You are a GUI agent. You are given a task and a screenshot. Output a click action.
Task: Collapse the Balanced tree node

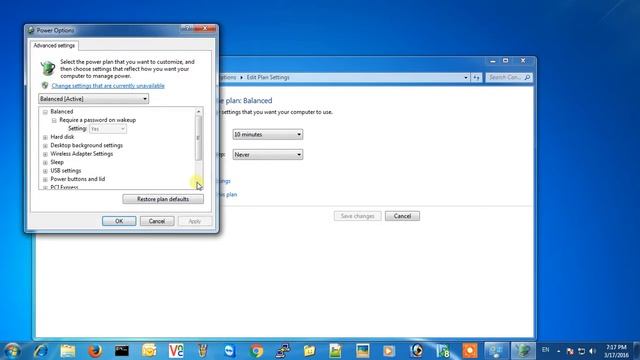[x=45, y=112]
